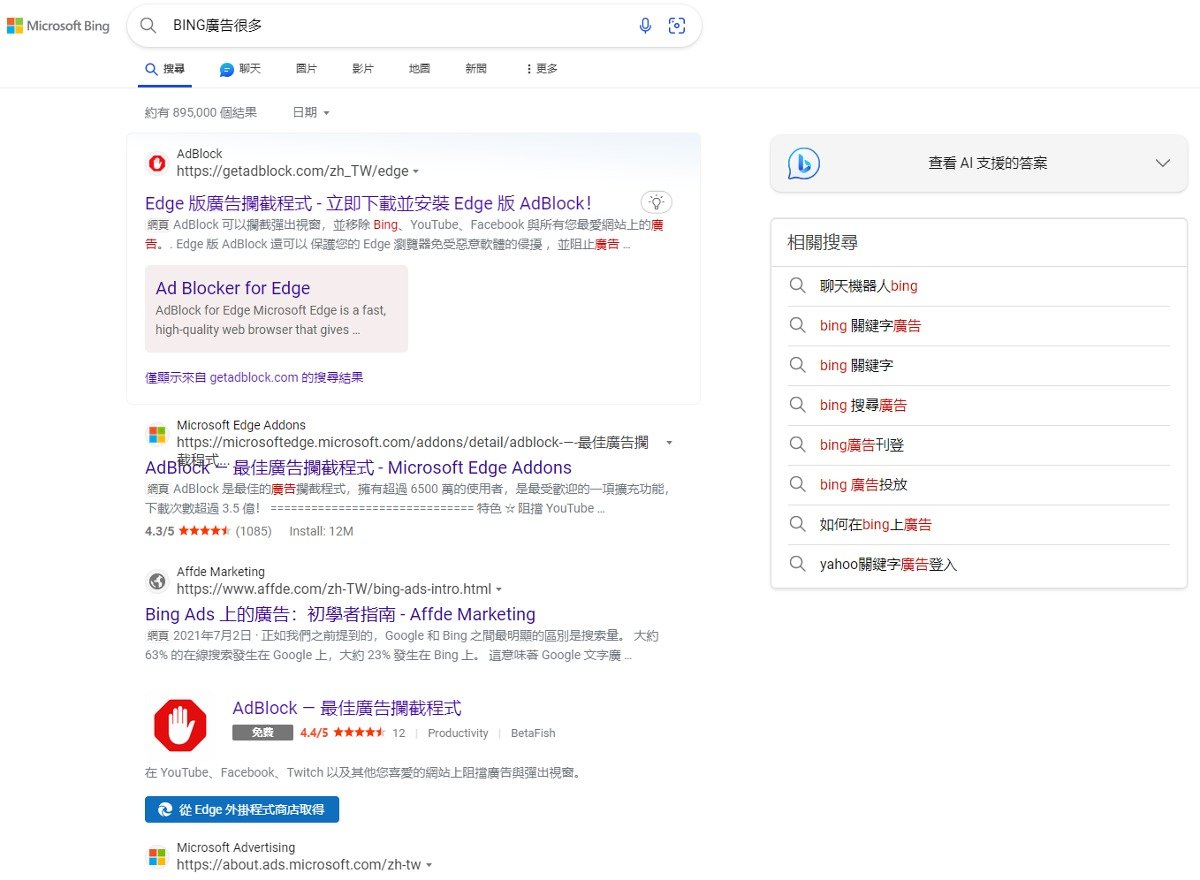
Task: Click search icon beside yahoo關鍵字廣告登入
Action: point(797,564)
